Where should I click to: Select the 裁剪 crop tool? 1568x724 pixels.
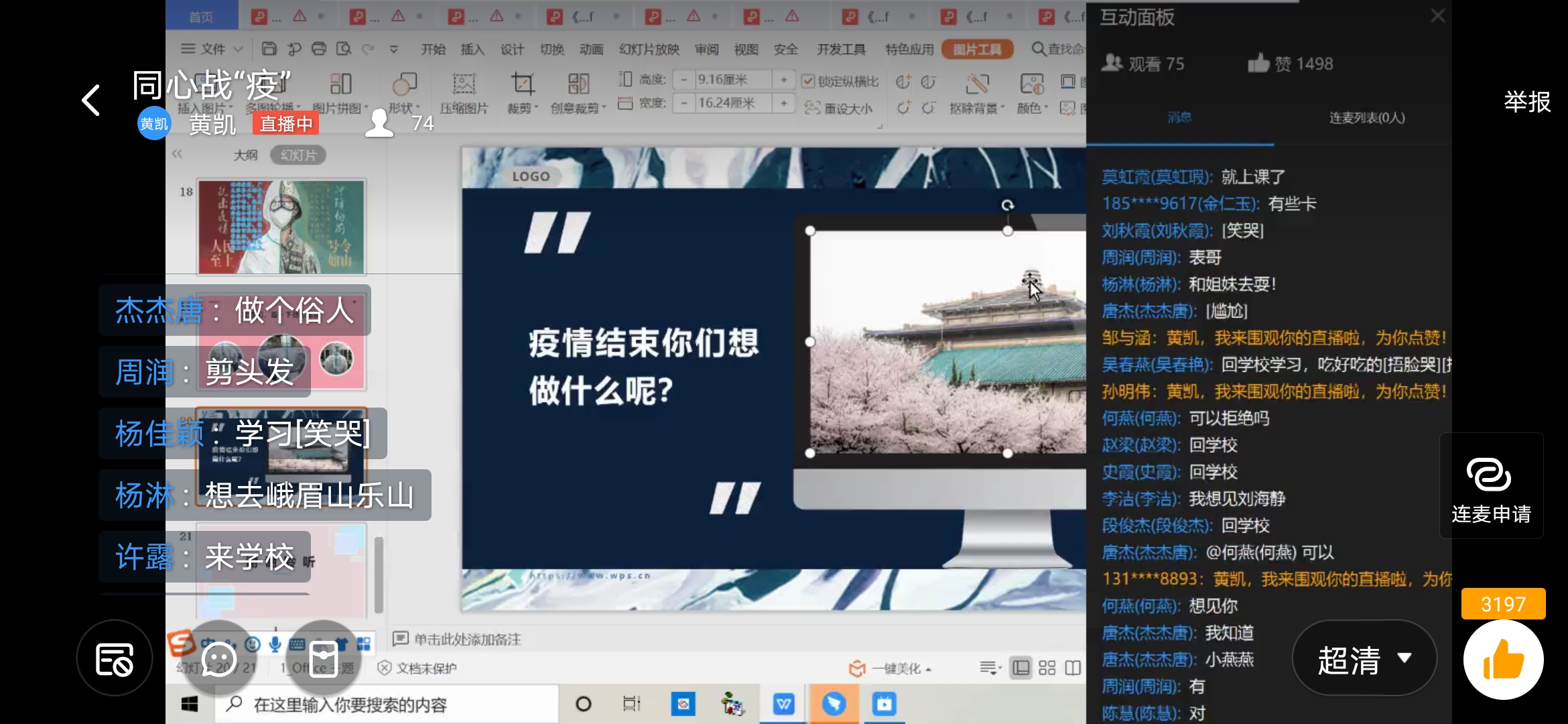point(522,93)
